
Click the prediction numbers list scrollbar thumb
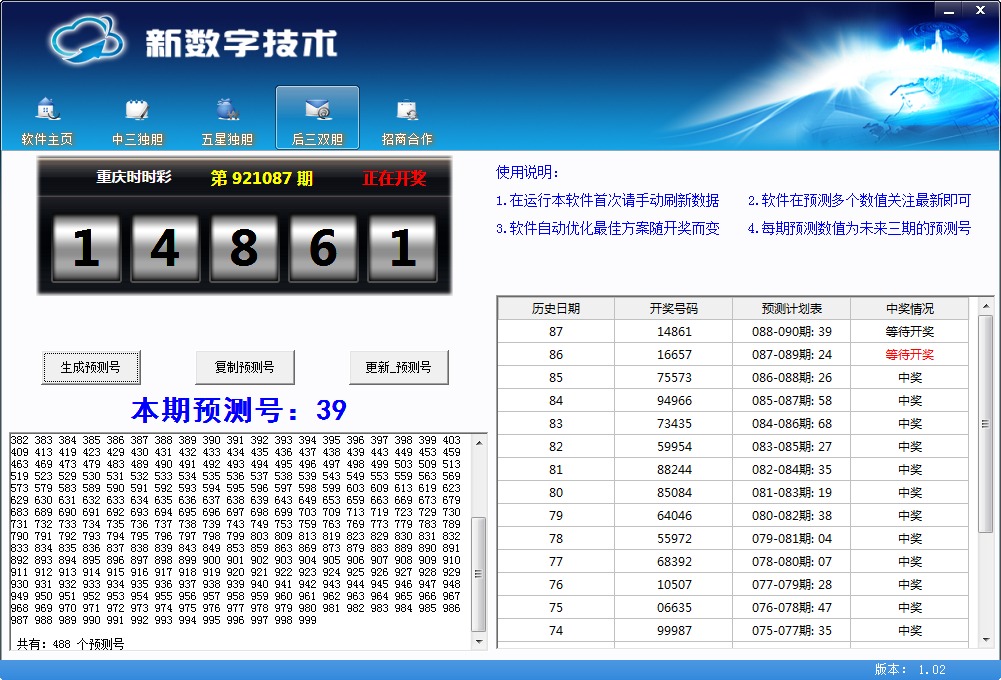(x=478, y=574)
